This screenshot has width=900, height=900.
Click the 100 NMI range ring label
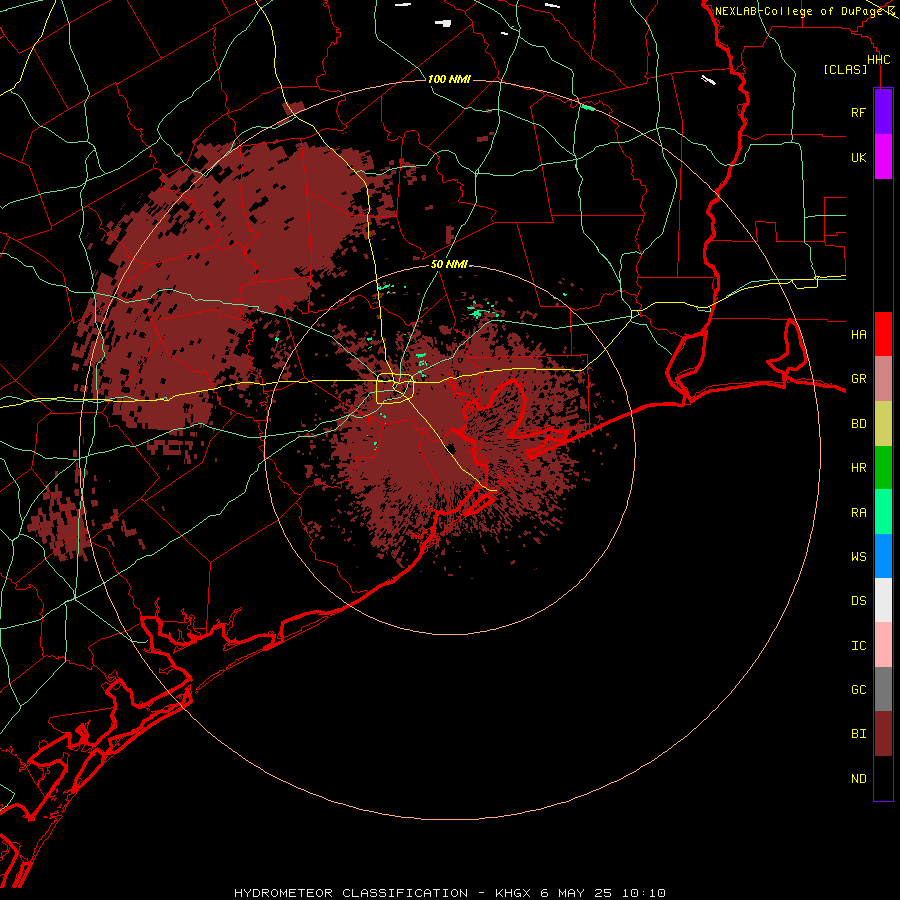[449, 79]
